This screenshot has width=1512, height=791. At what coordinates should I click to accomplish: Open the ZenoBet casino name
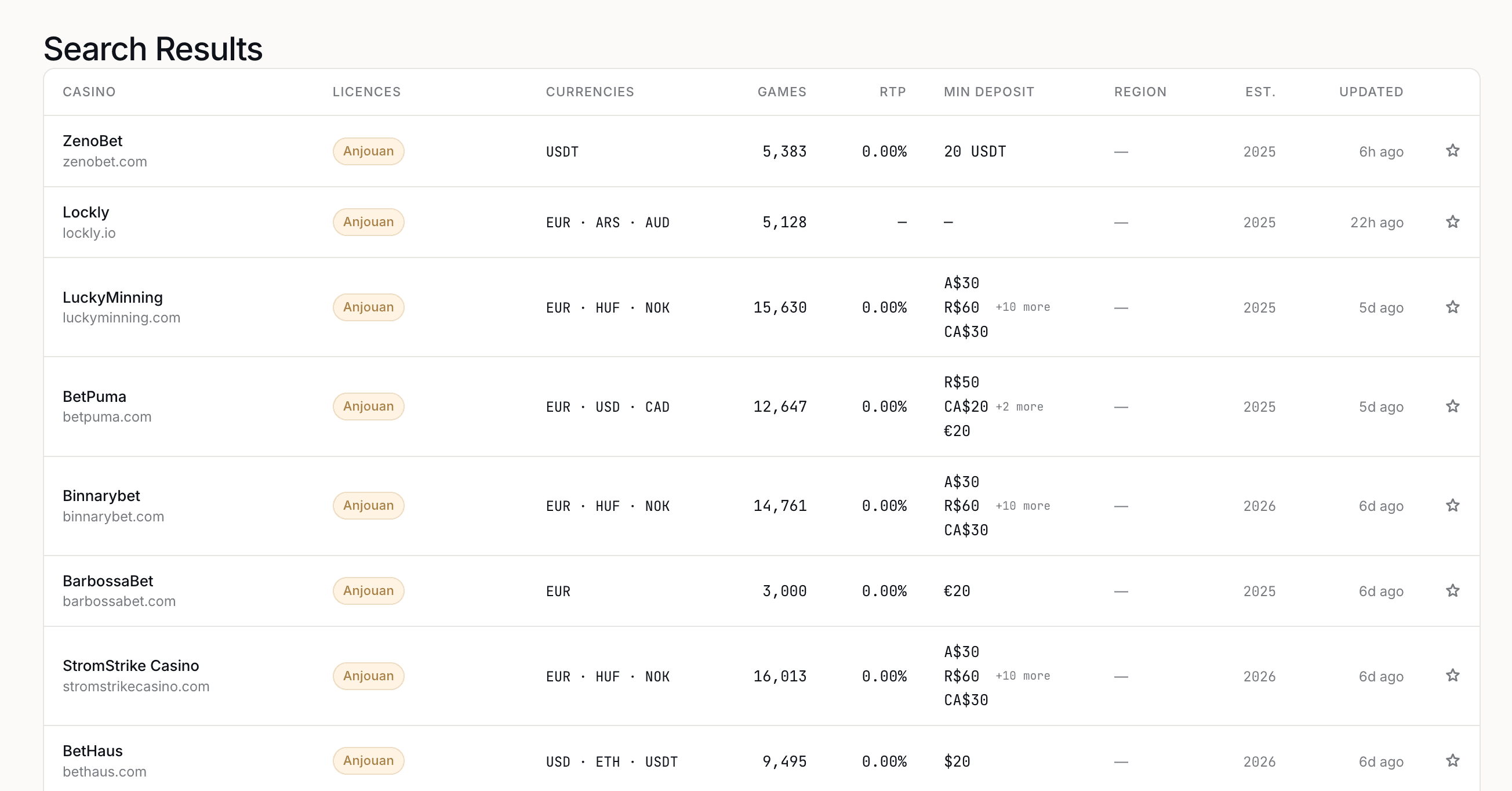(93, 141)
